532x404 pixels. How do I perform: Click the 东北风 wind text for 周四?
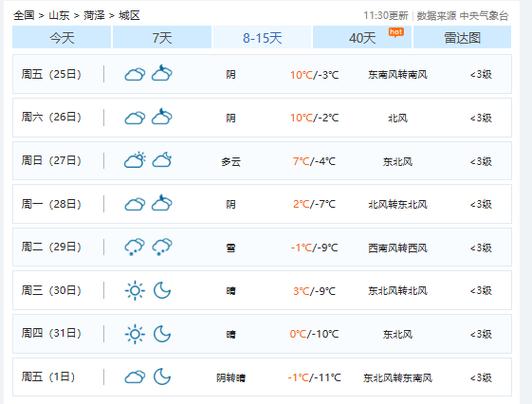point(398,334)
